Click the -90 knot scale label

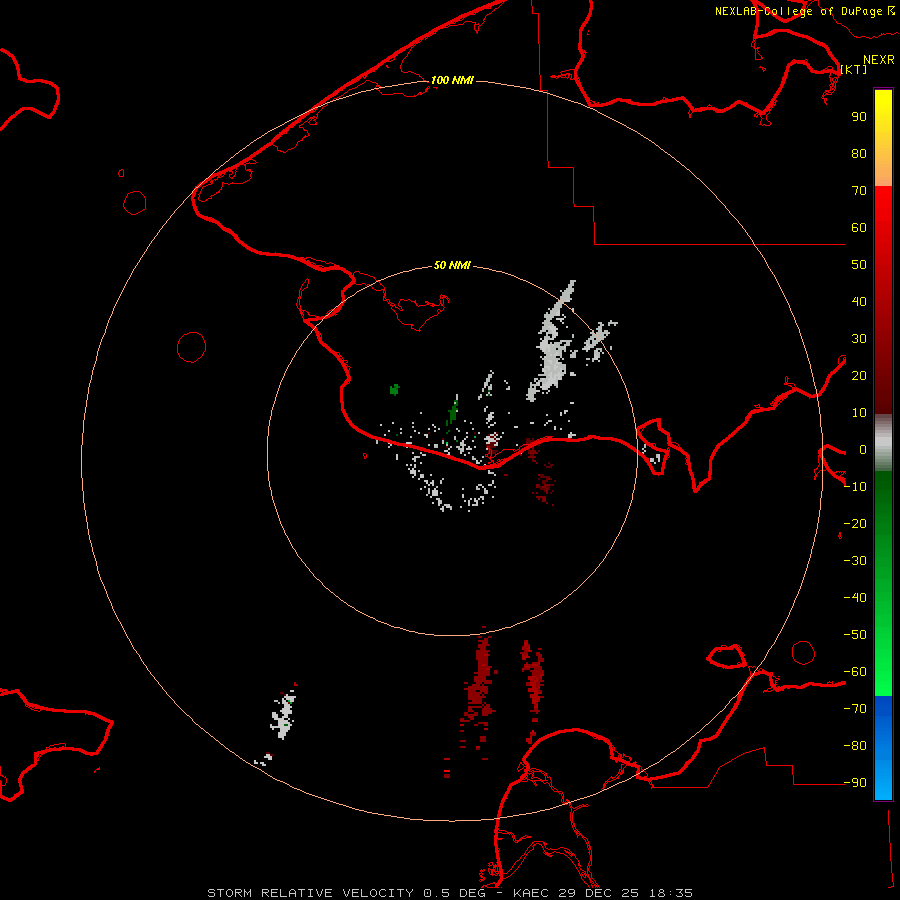click(855, 783)
